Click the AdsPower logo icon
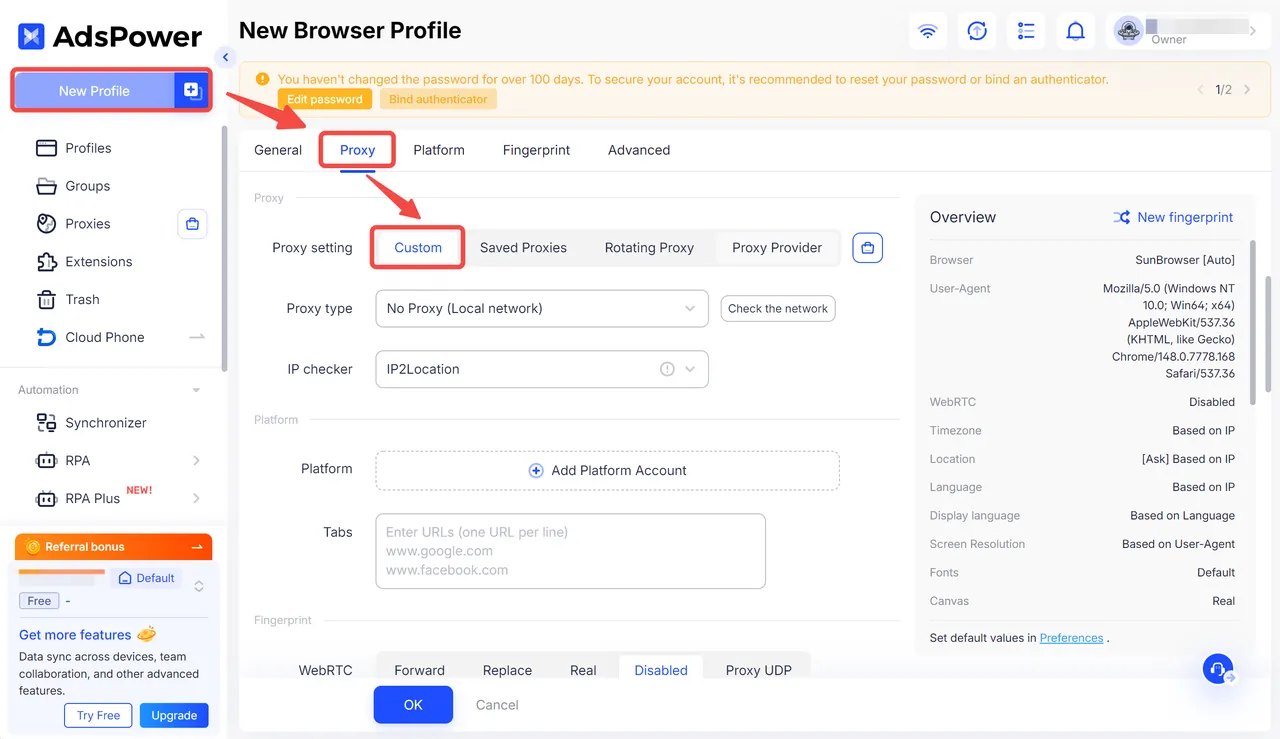The width and height of the screenshot is (1280, 739). point(31,37)
